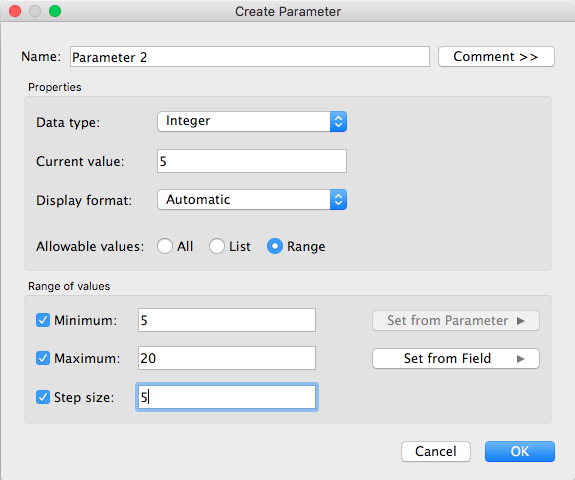Expand the Set from Field menu
Viewport: 575px width, 480px height.
[x=456, y=358]
